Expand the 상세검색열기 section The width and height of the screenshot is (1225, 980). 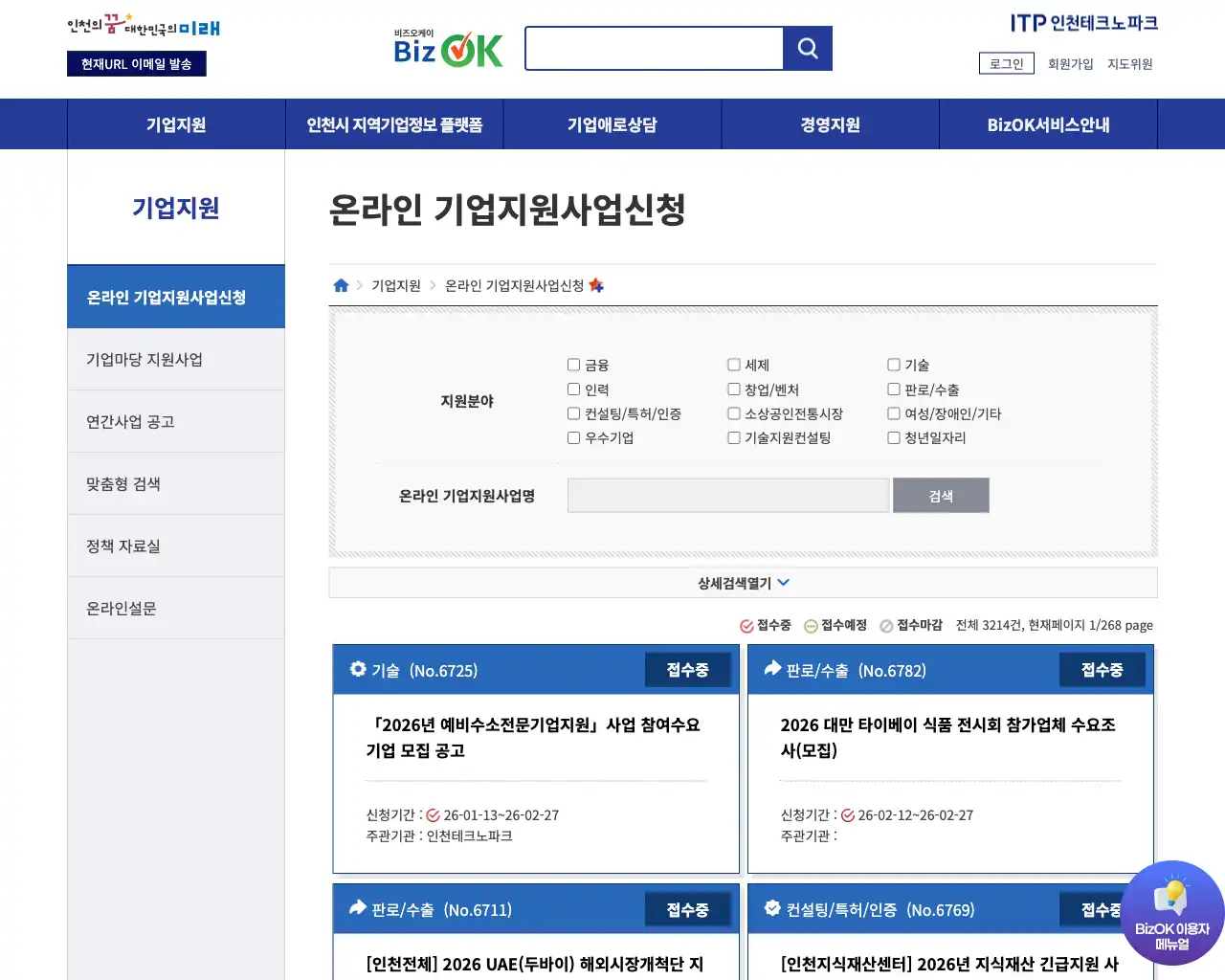(x=743, y=582)
